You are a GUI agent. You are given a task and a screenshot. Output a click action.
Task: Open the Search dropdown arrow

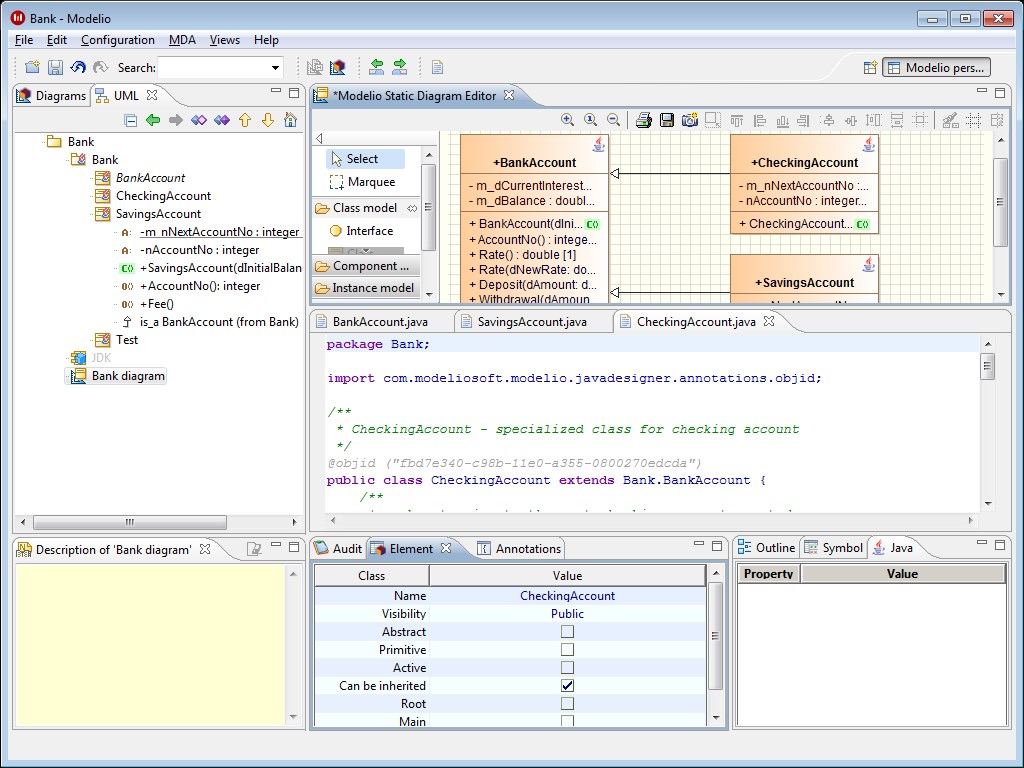pos(276,68)
